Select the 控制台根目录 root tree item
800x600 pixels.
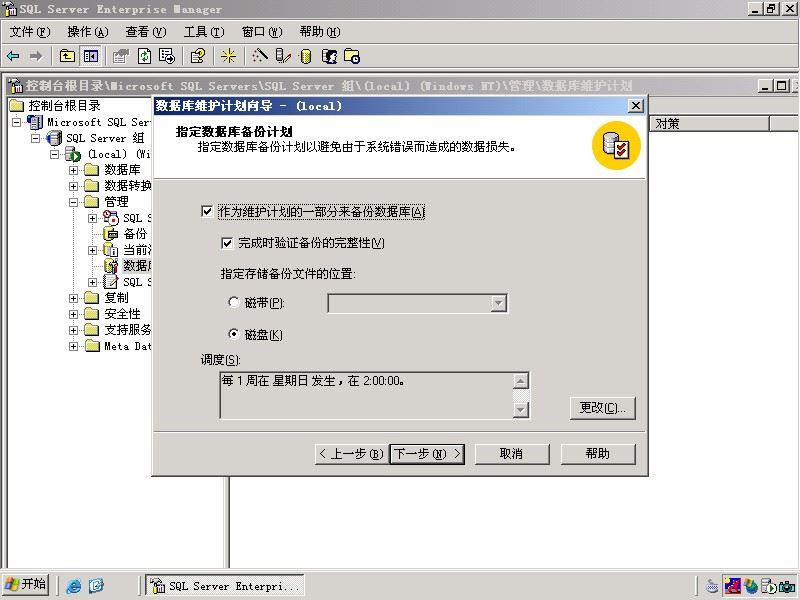pos(64,106)
